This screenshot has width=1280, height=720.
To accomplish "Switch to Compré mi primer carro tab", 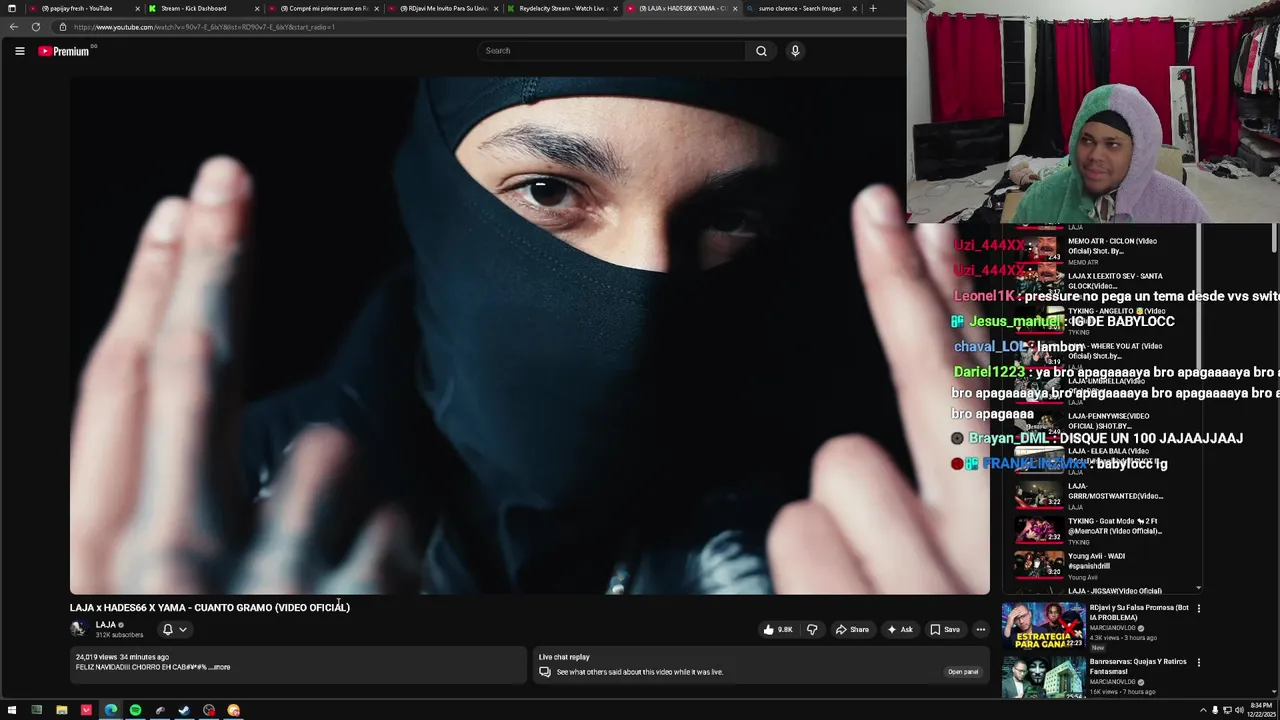I will [323, 8].
